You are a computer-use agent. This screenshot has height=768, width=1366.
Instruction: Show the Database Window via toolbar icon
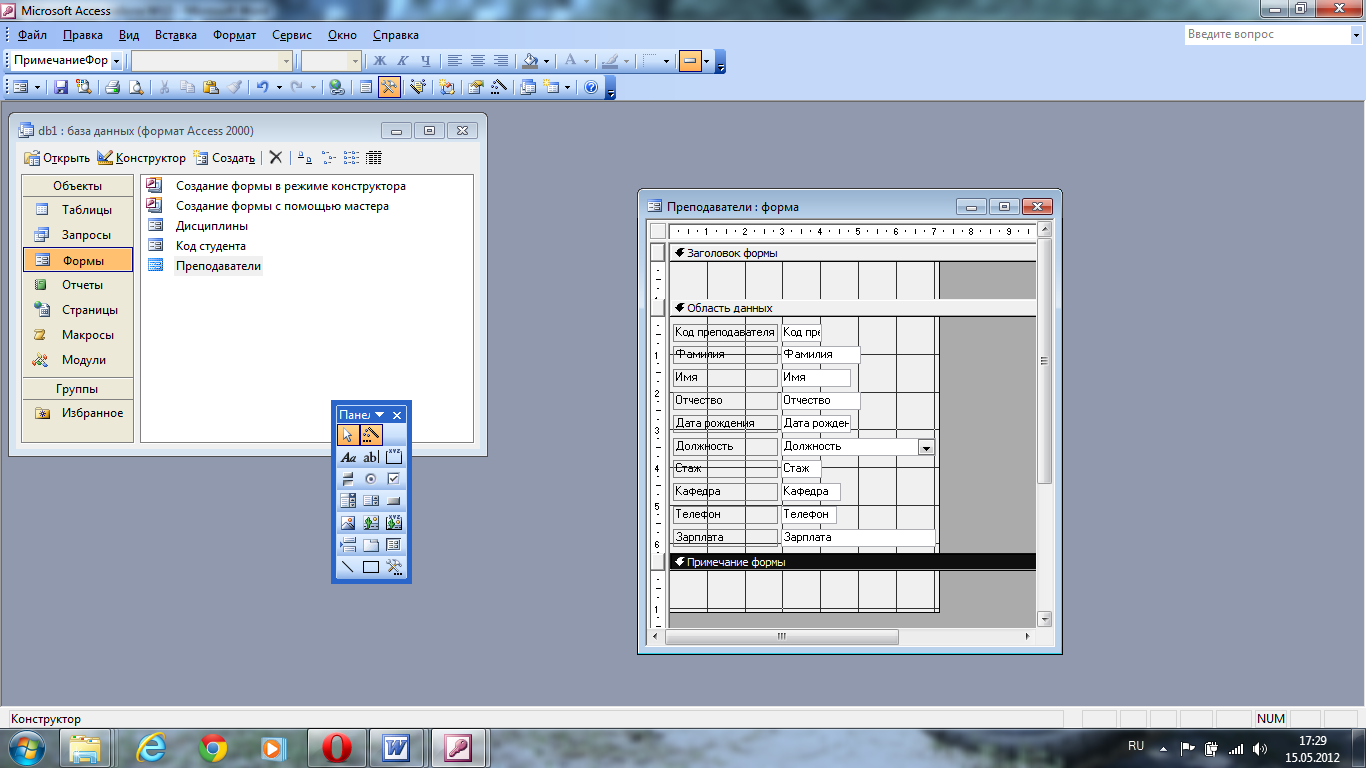pos(527,87)
